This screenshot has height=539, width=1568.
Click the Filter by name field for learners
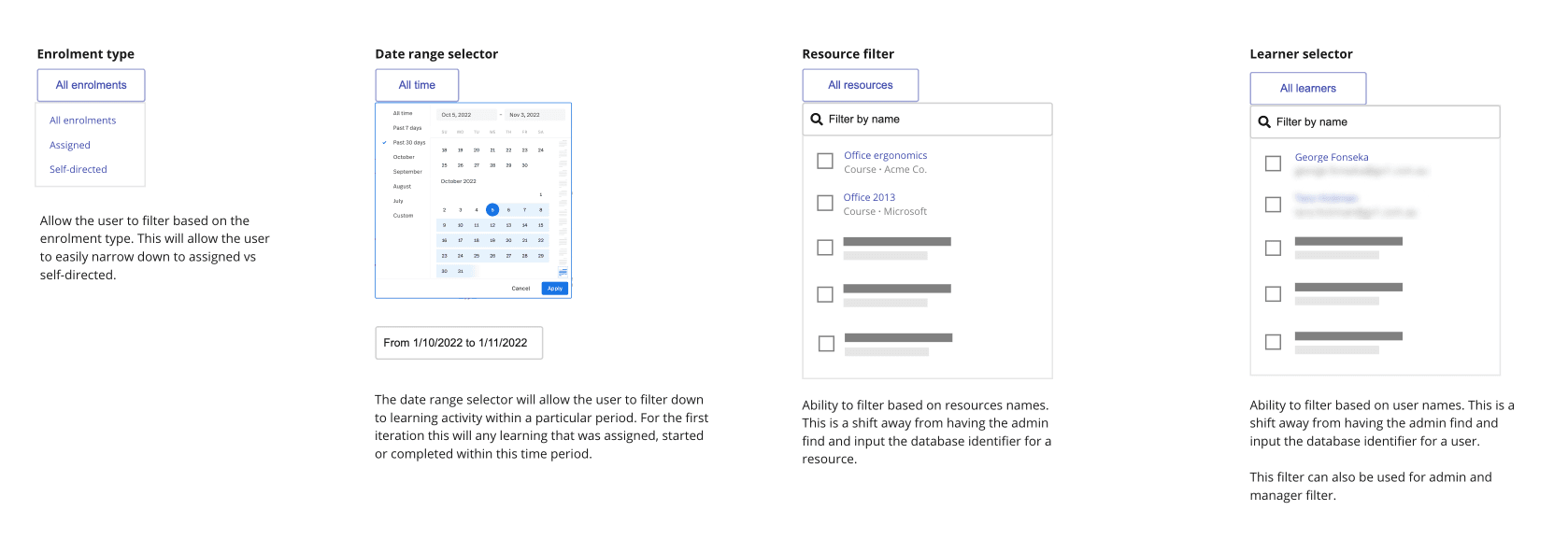[x=1383, y=122]
